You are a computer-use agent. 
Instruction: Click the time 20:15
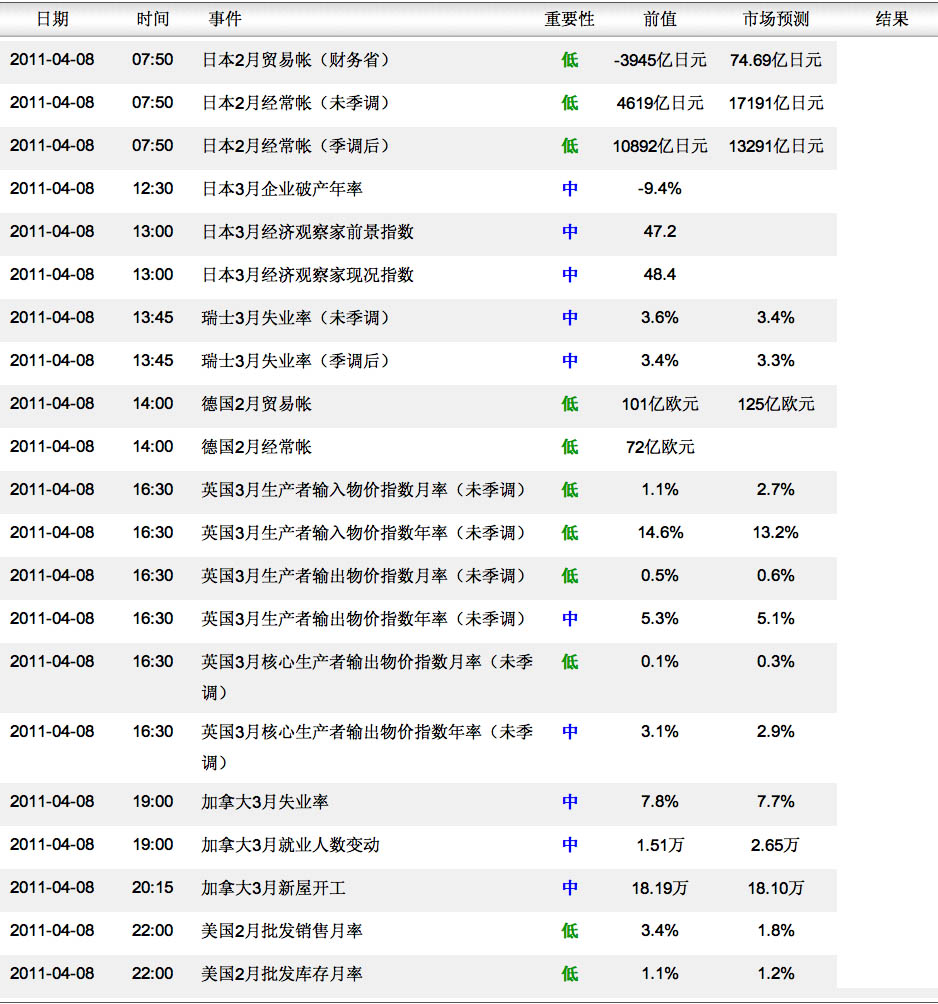tap(152, 887)
